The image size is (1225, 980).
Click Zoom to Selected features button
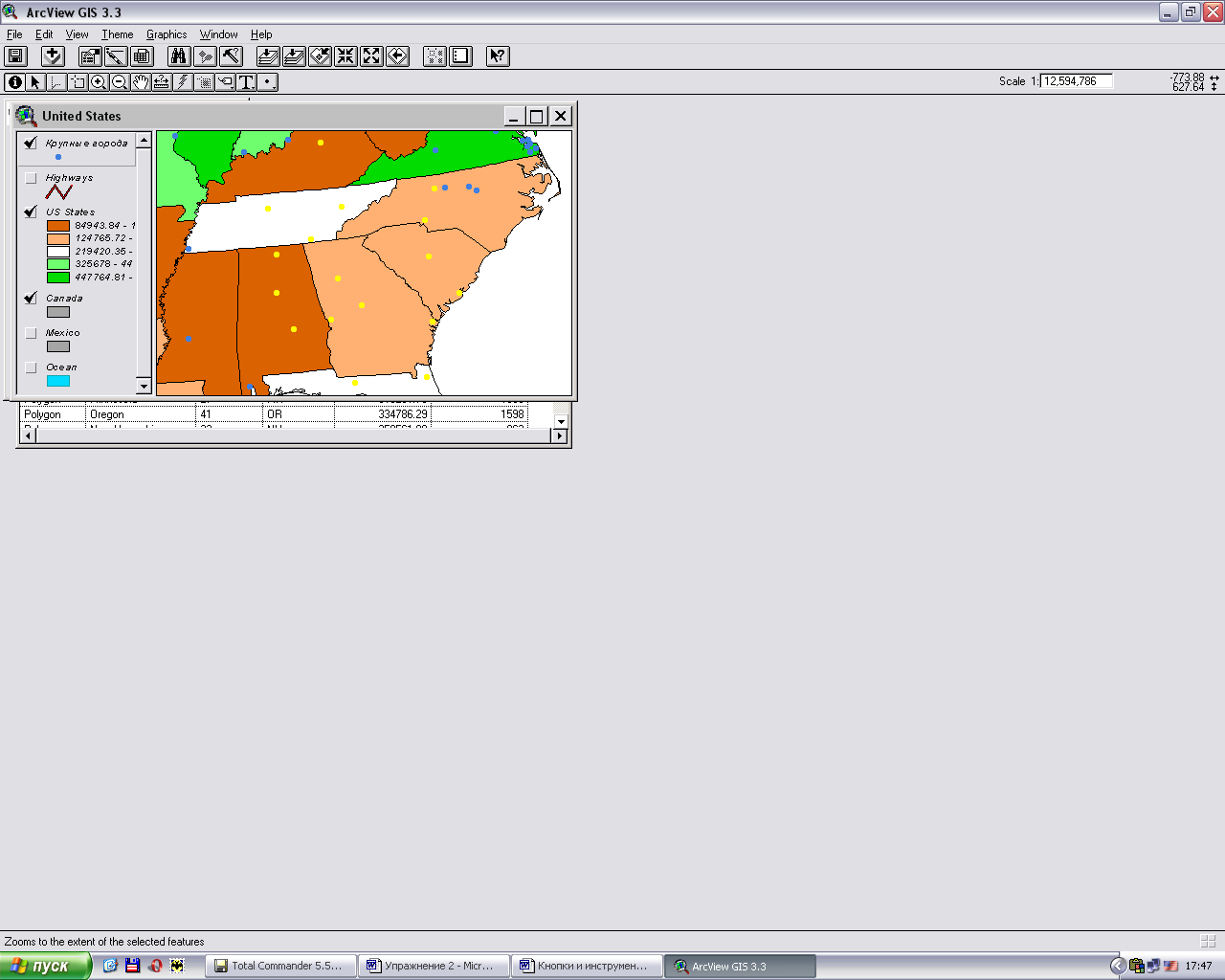click(x=321, y=56)
